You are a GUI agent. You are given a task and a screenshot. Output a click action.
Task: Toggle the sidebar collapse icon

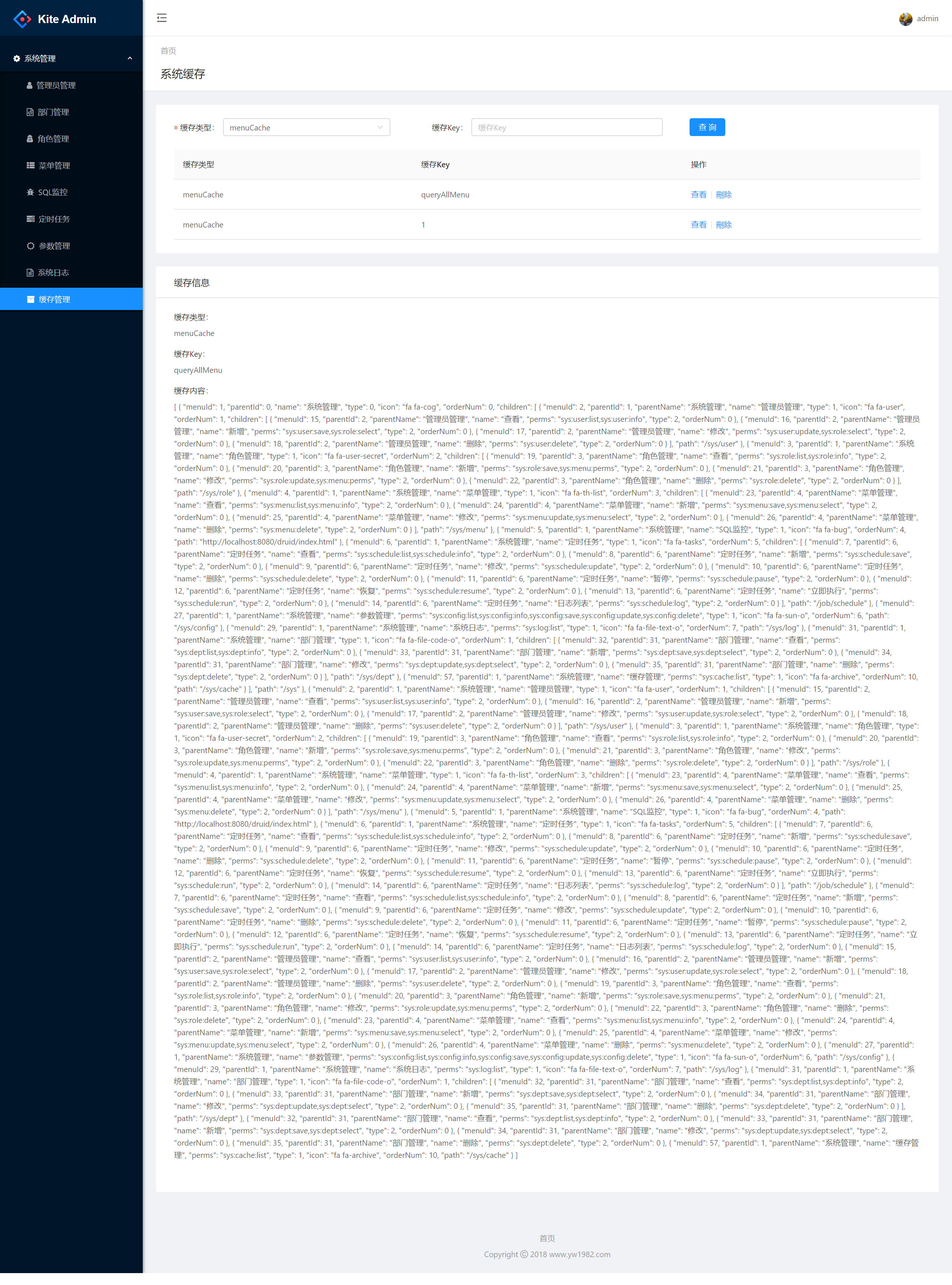(162, 18)
